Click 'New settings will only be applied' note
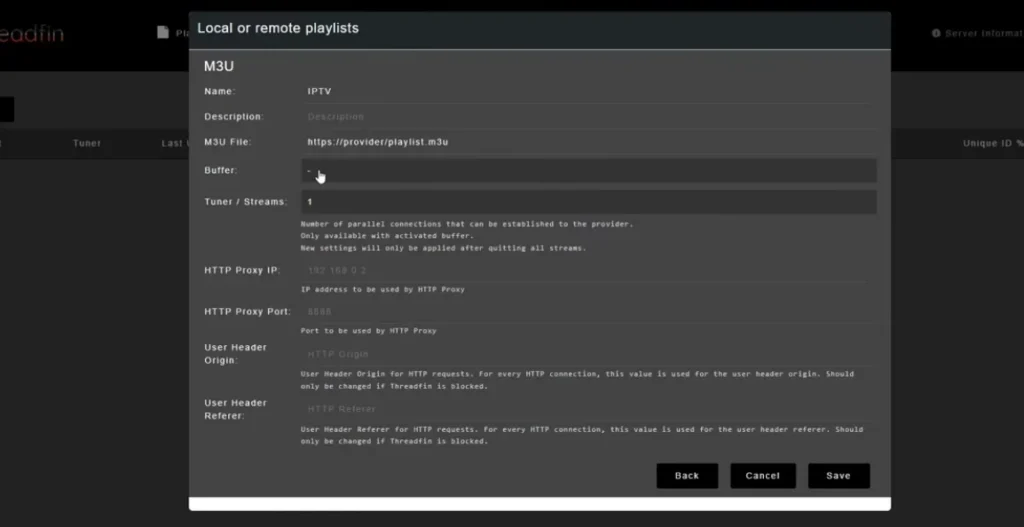1024x527 pixels. [x=443, y=248]
